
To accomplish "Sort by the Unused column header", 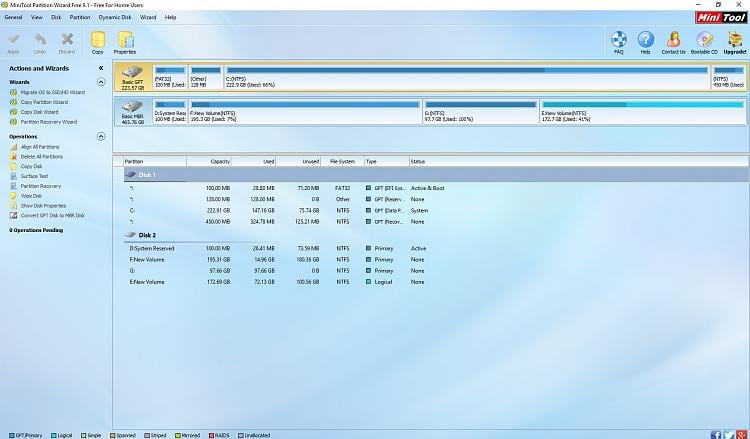I will 298,162.
